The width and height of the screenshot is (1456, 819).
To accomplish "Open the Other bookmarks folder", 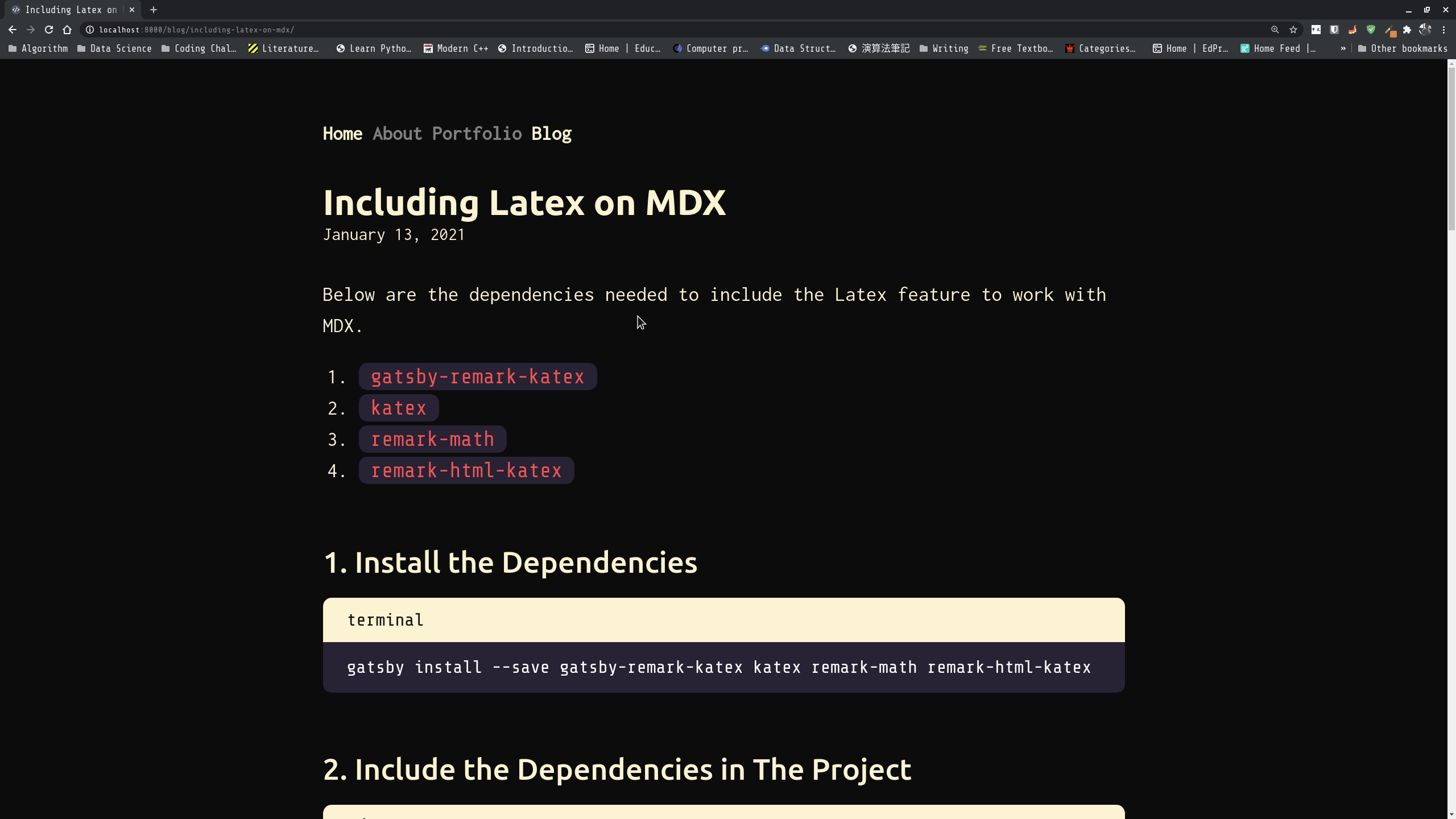I will coord(1403,48).
